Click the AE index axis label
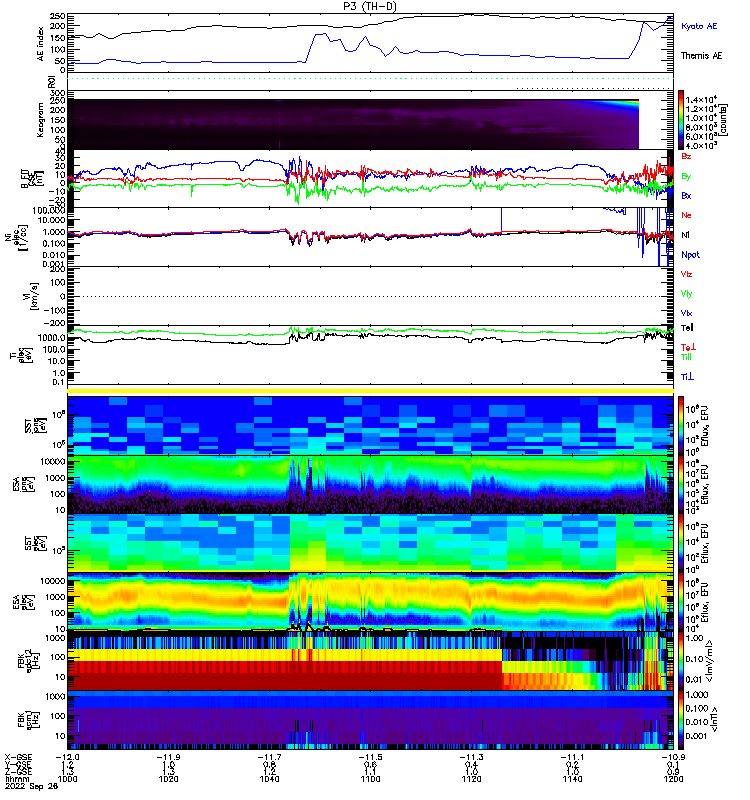 click(40, 44)
